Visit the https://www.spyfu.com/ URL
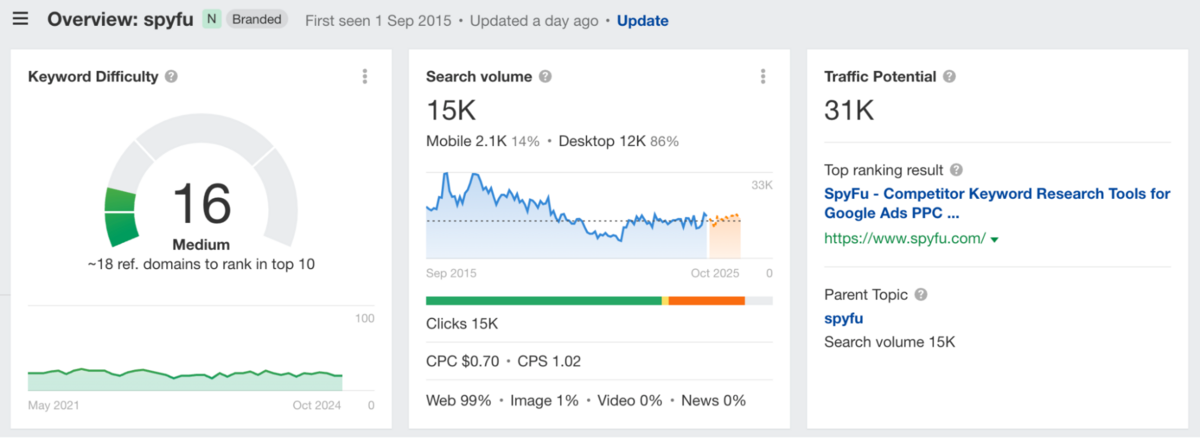 [x=904, y=238]
